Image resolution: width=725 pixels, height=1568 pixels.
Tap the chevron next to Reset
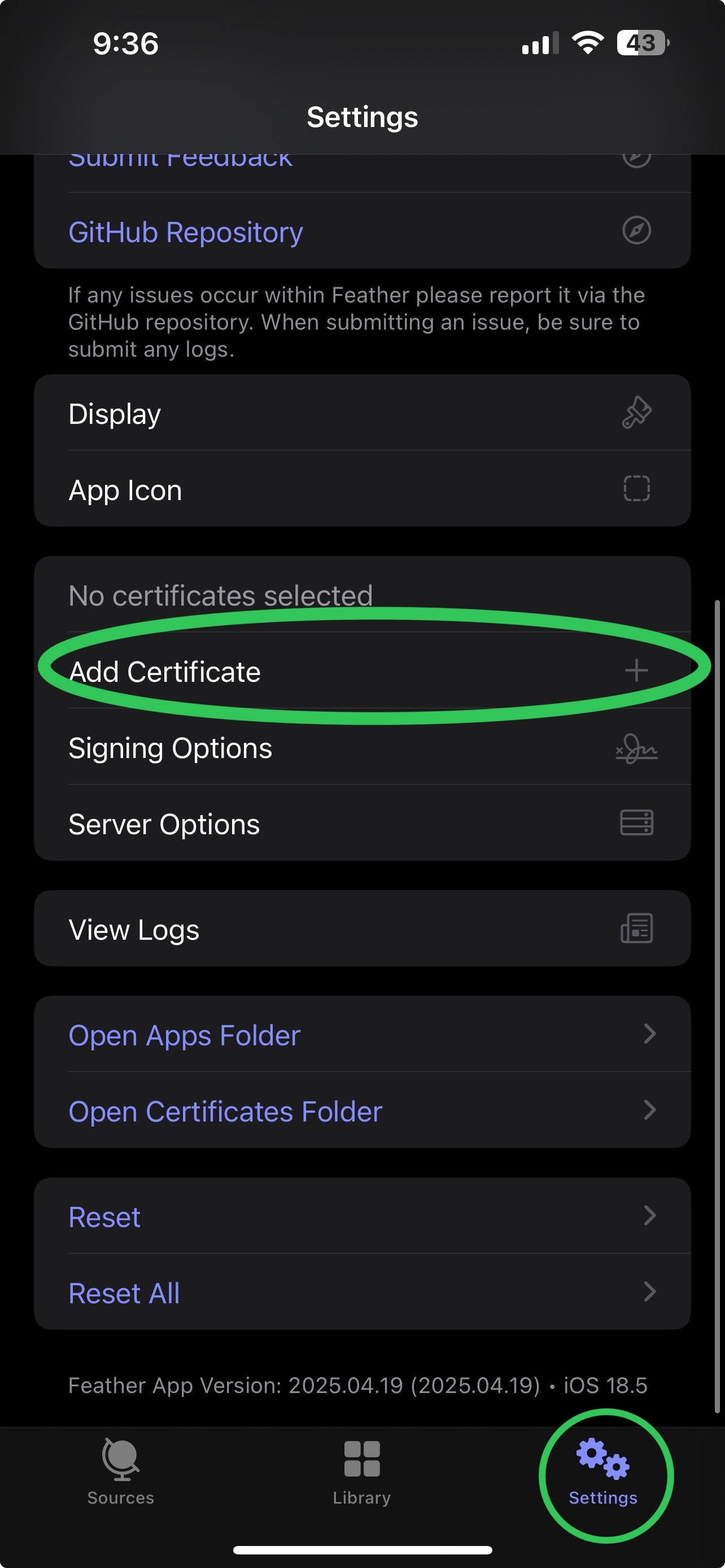coord(649,1216)
